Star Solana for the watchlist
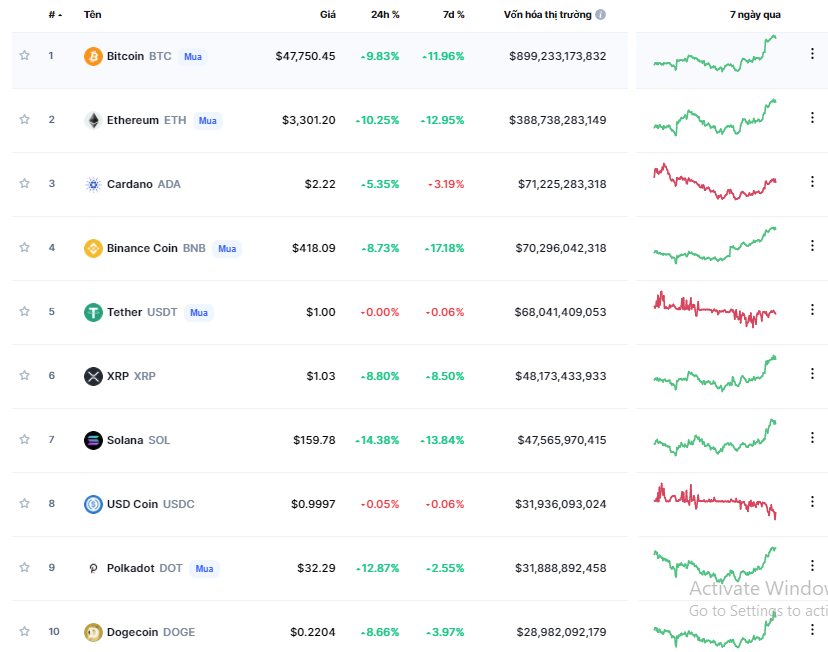Viewport: 828px width, 652px height. [24, 439]
